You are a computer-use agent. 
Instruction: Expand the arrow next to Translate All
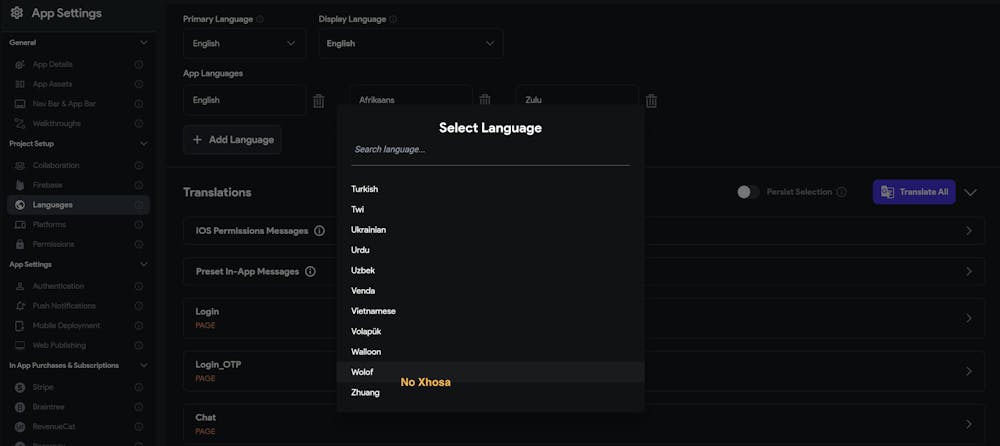pos(970,192)
